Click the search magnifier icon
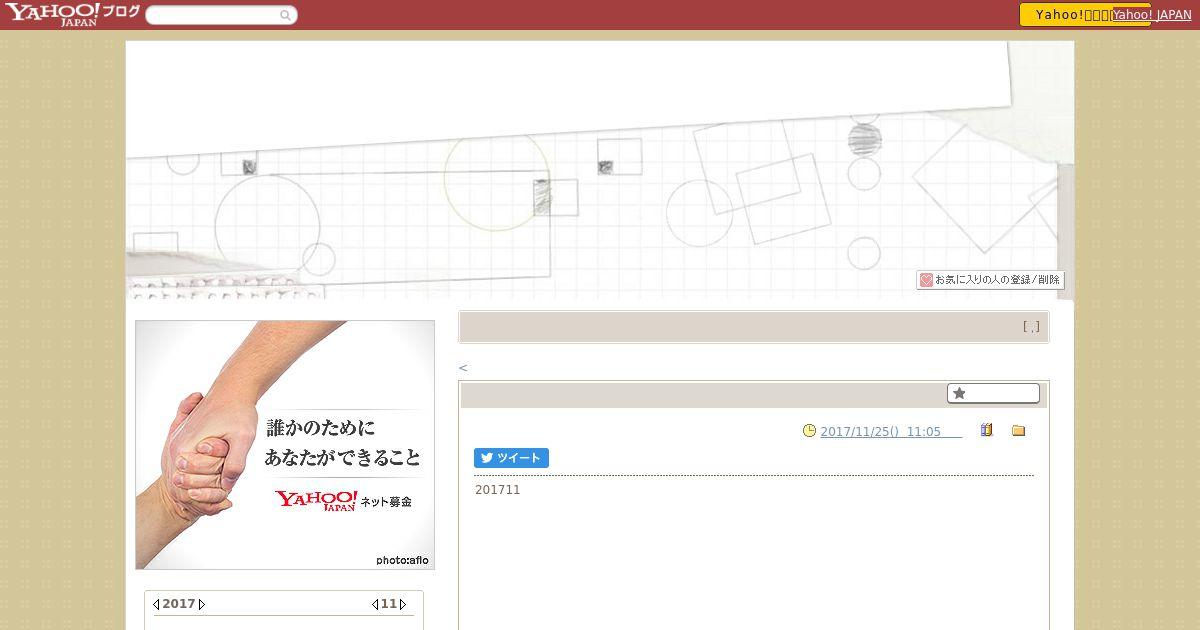This screenshot has height=630, width=1200. 285,15
